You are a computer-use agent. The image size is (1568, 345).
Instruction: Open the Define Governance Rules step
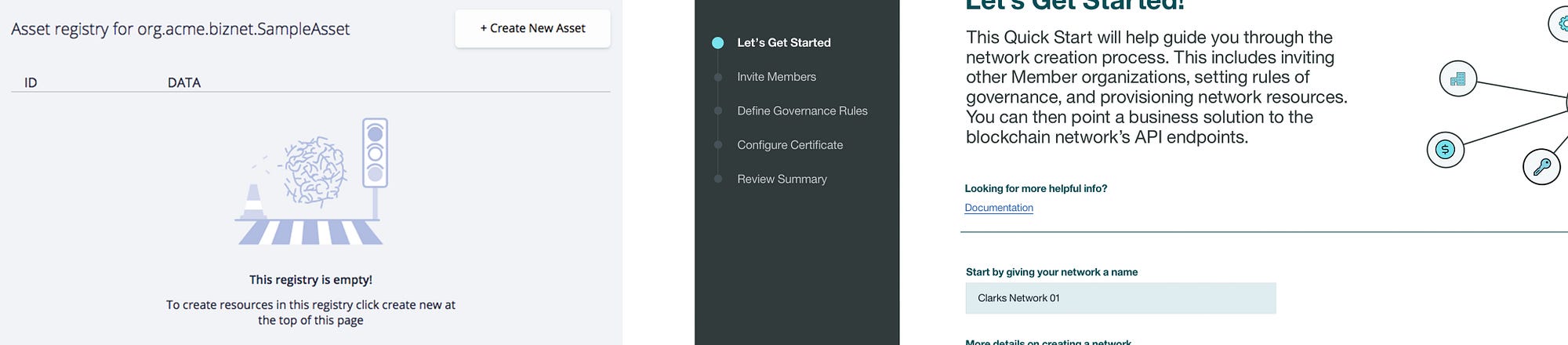coord(802,111)
